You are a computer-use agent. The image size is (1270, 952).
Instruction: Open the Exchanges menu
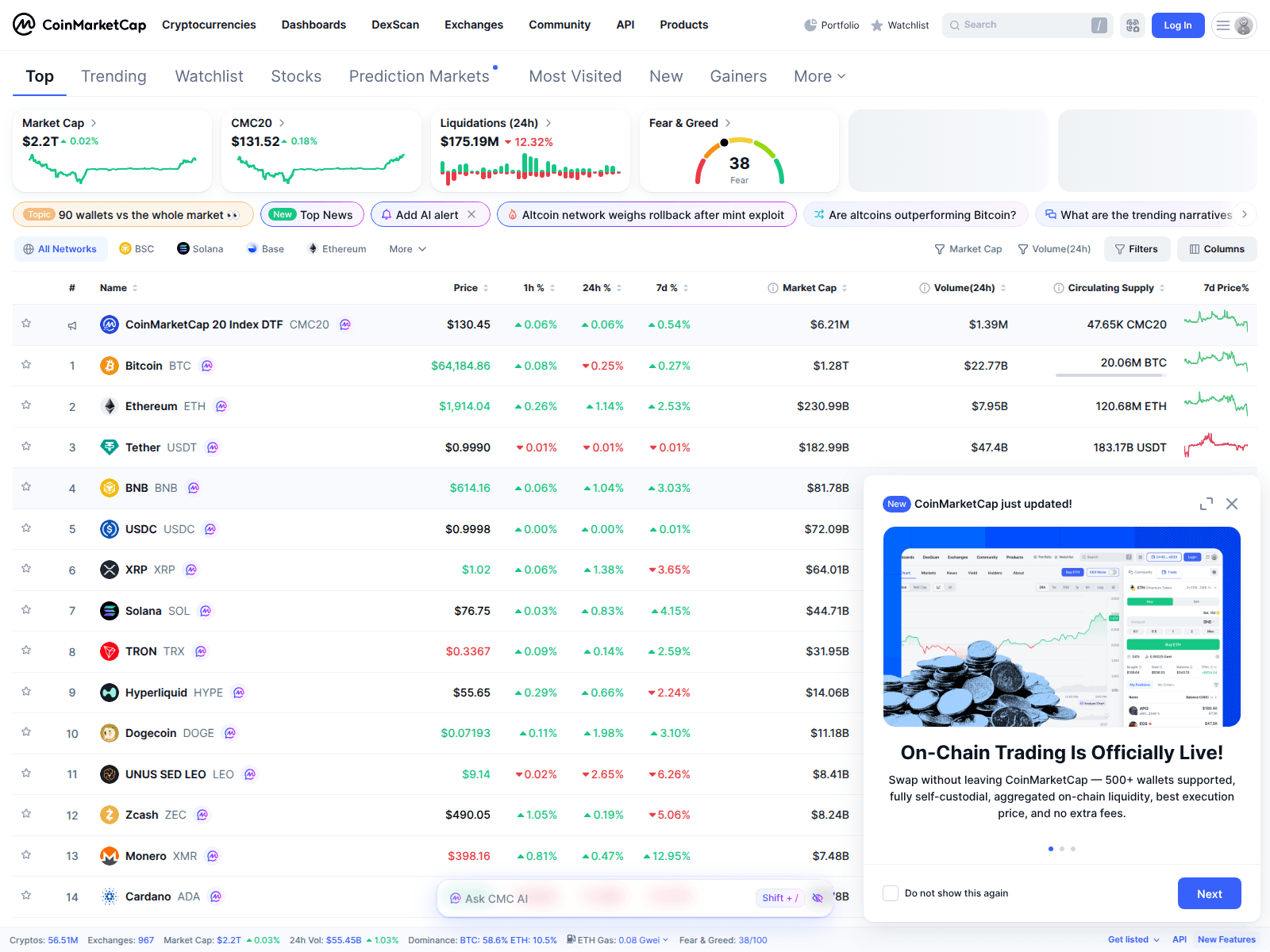tap(474, 25)
